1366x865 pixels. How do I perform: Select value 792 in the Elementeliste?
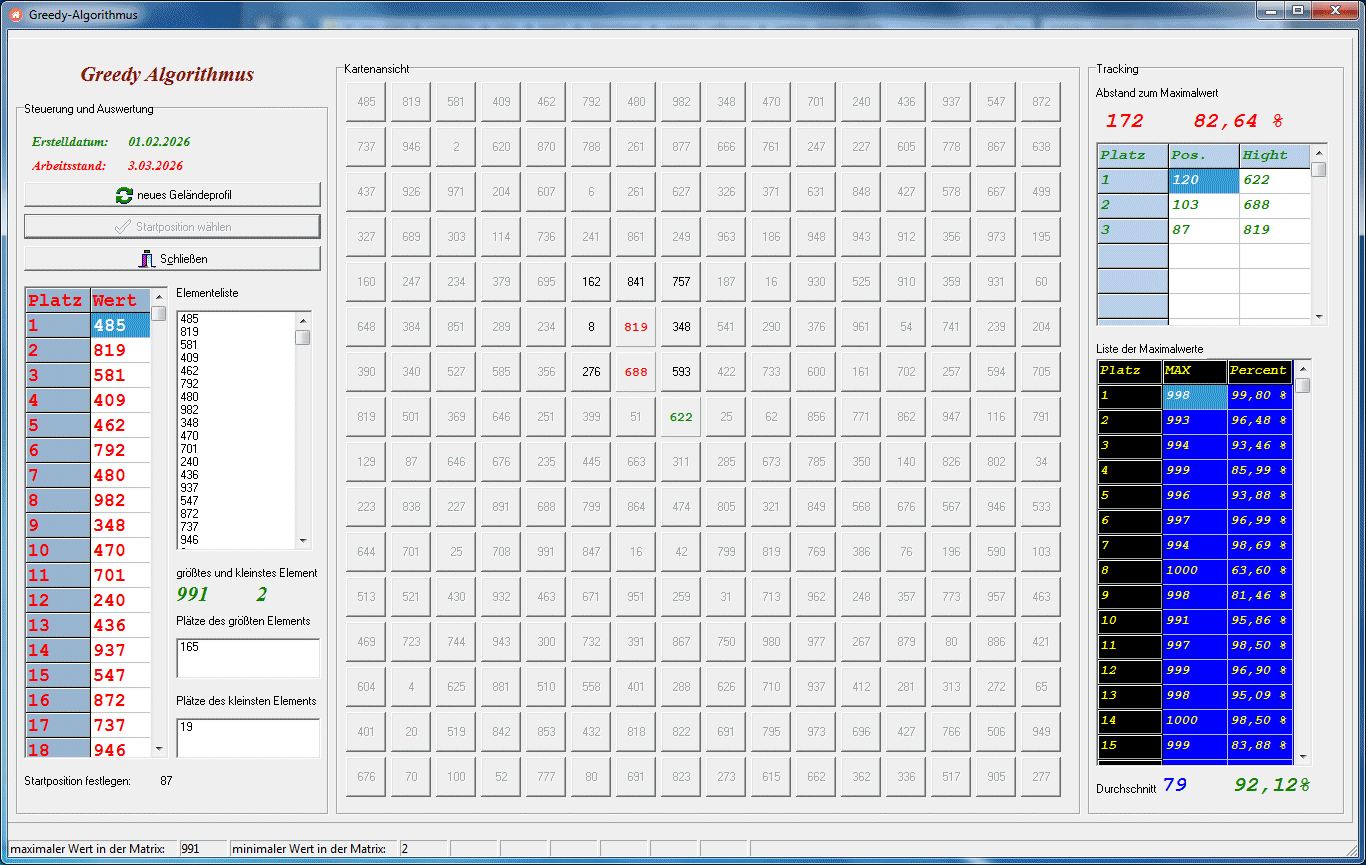[189, 383]
